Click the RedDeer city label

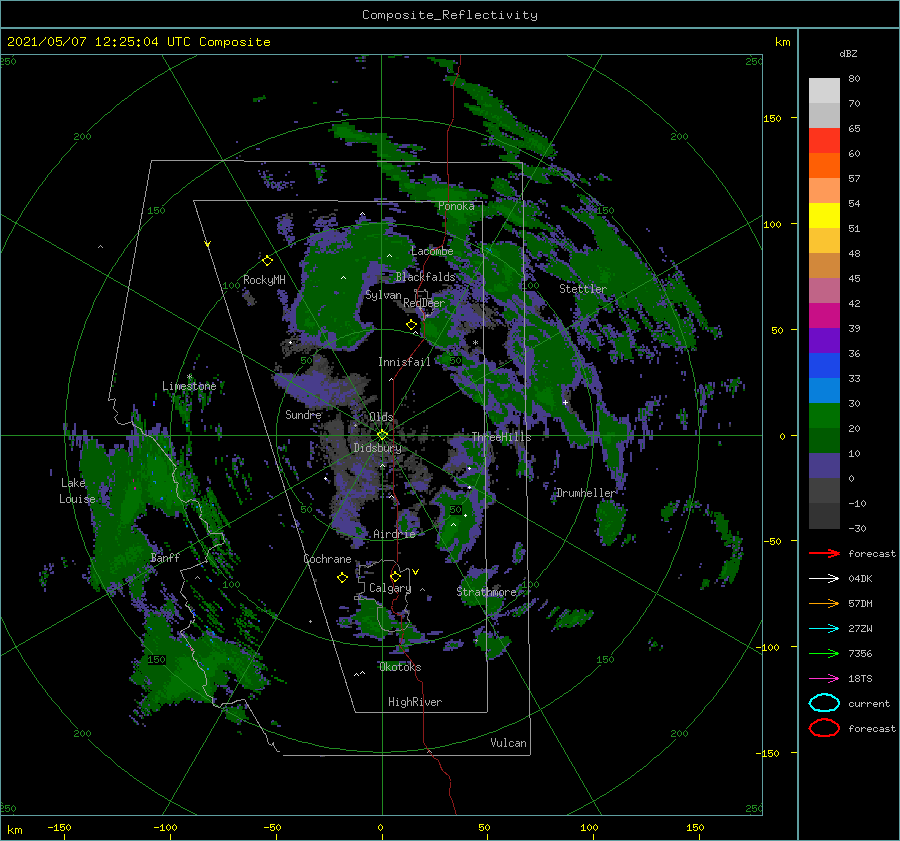[424, 303]
